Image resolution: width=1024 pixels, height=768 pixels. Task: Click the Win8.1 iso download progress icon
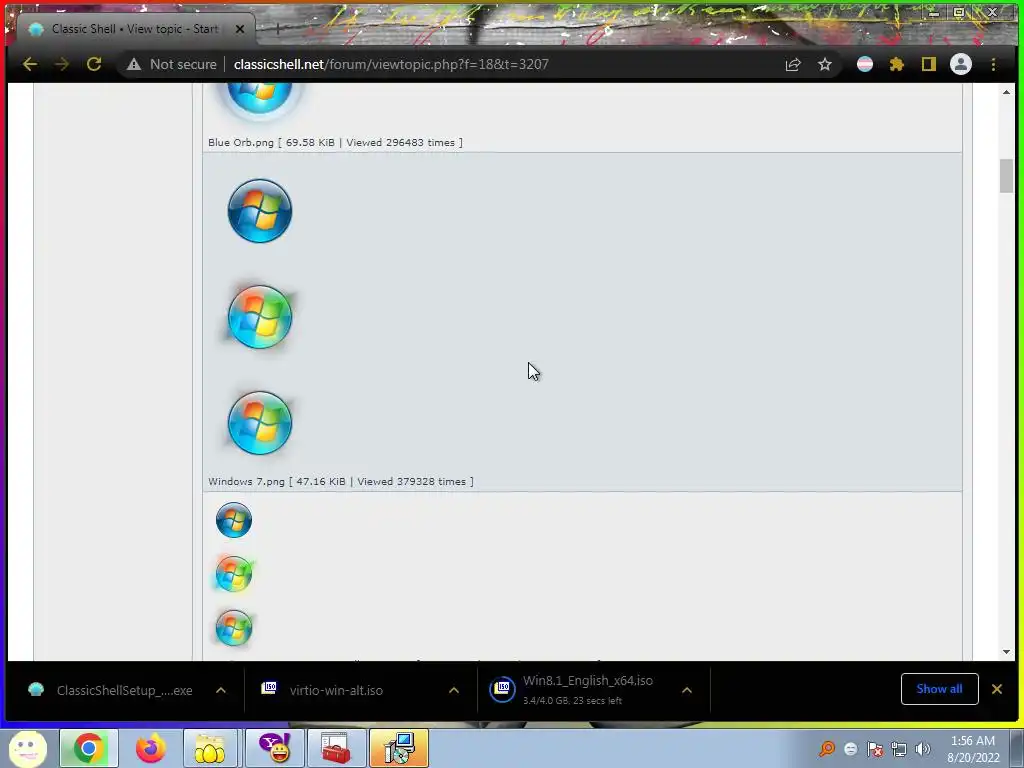pyautogui.click(x=502, y=690)
